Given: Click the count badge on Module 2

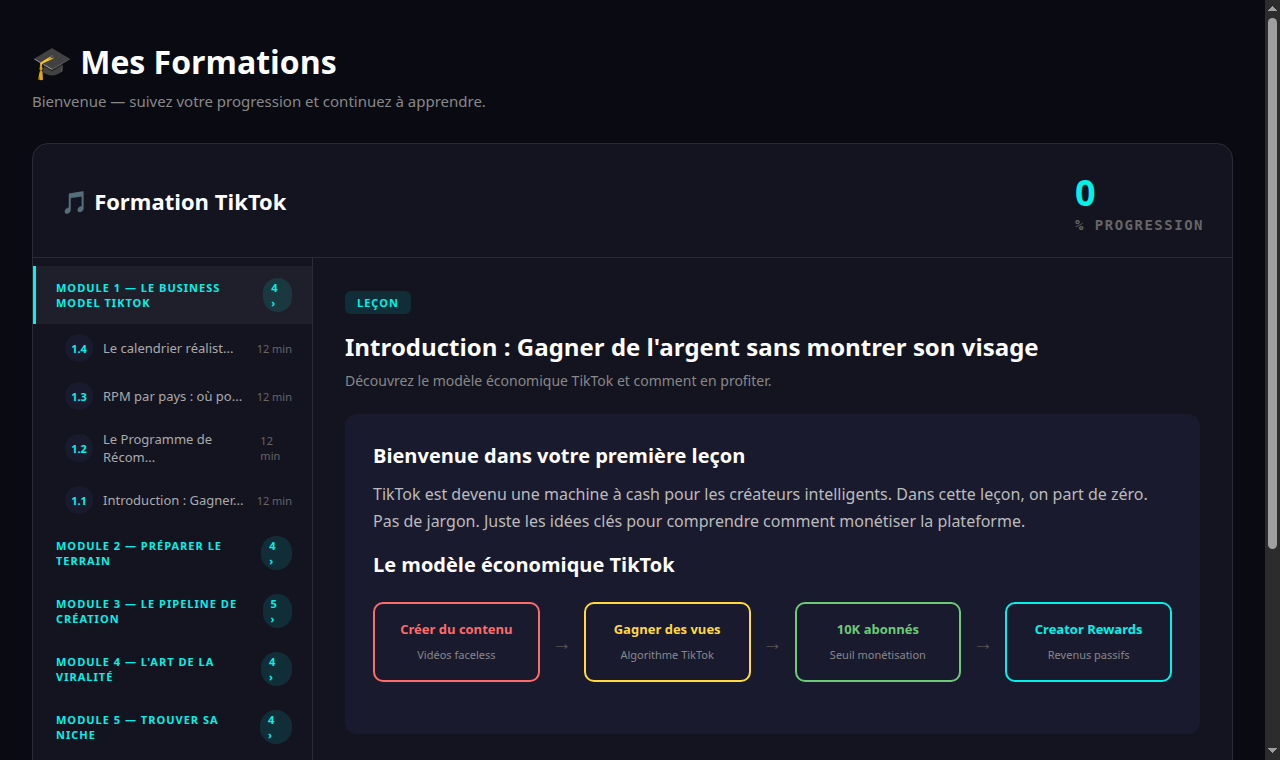Looking at the screenshot, I should pyautogui.click(x=276, y=553).
